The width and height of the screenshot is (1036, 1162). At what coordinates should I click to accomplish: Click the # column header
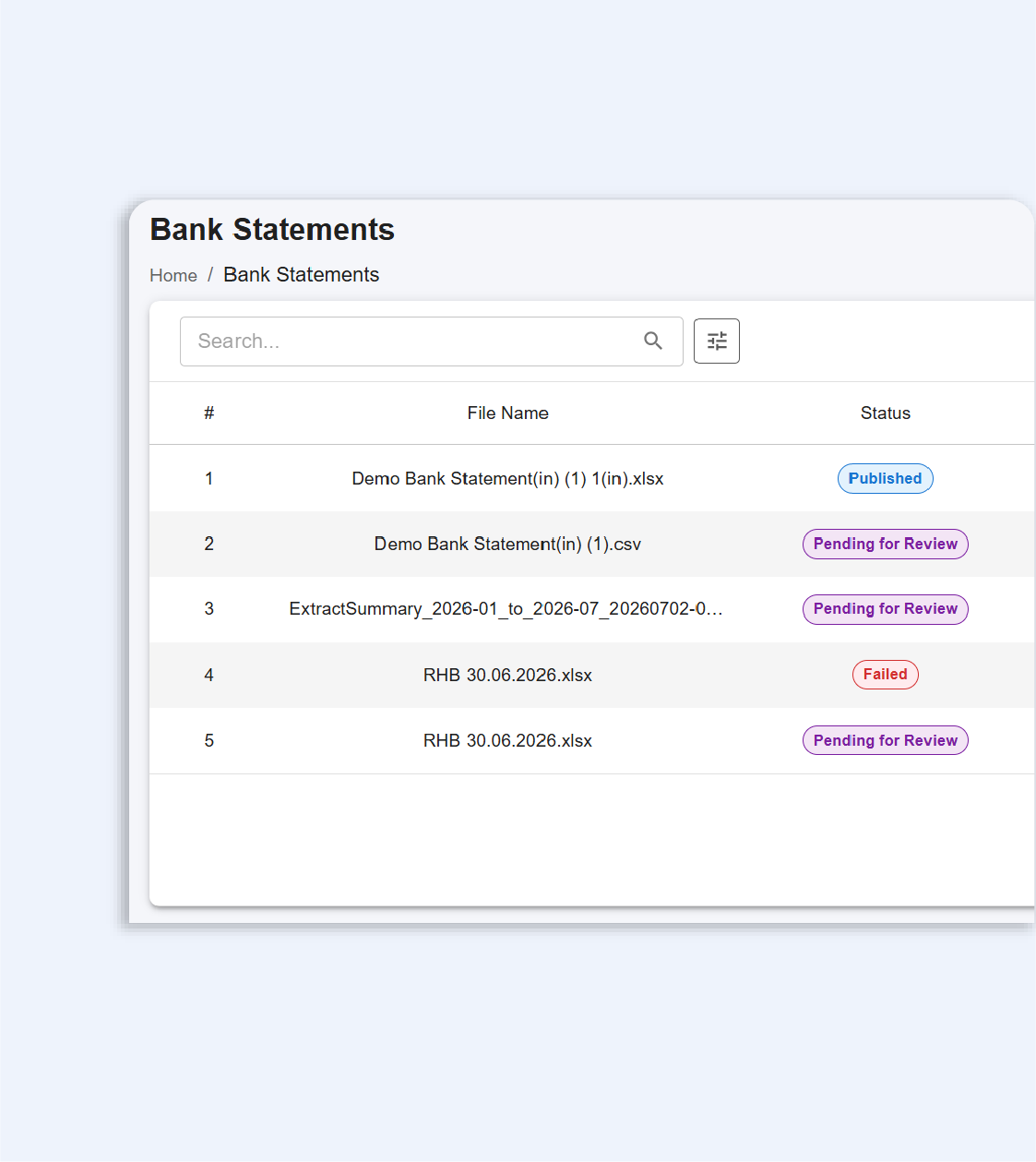(209, 413)
